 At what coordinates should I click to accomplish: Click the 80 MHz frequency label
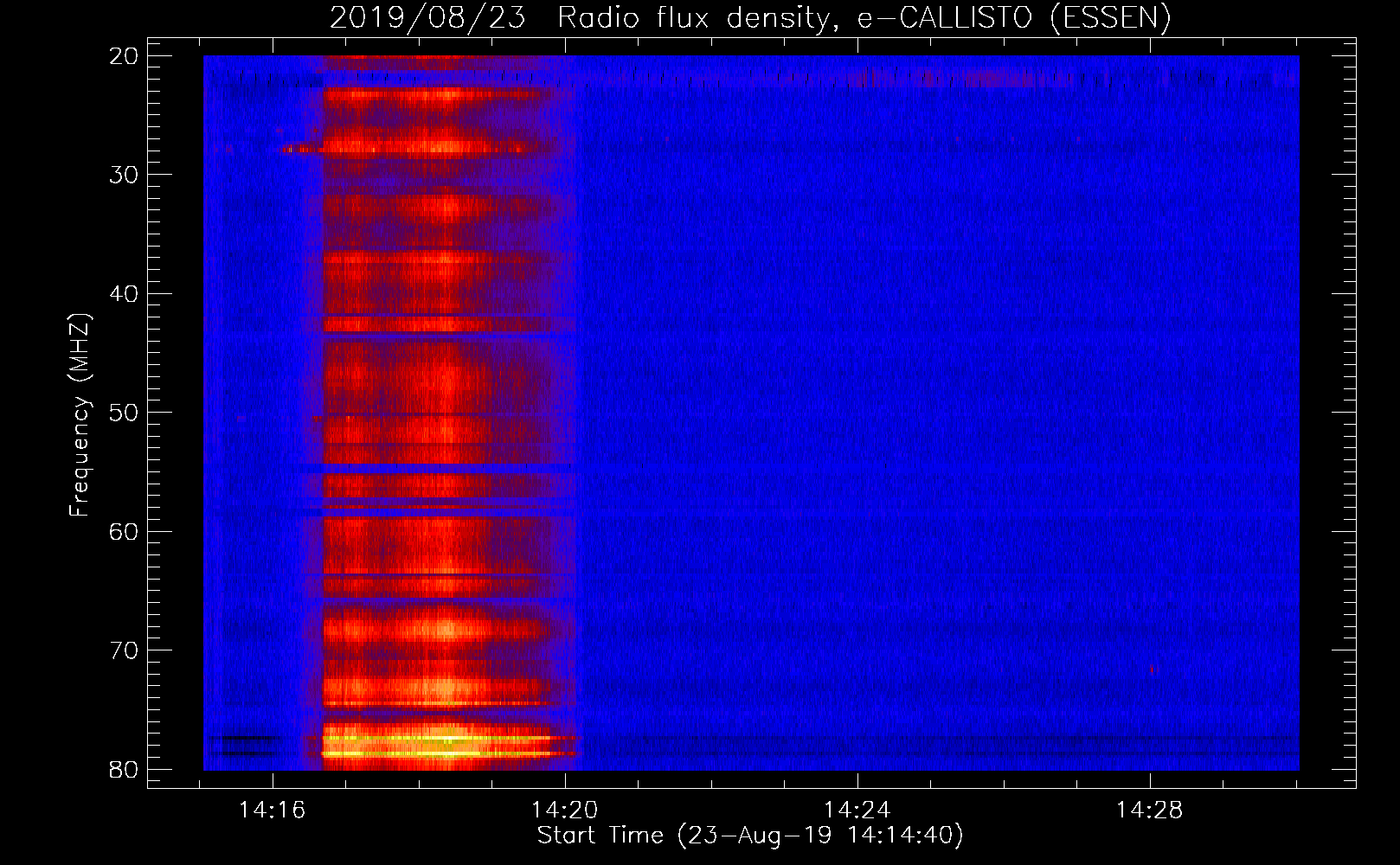point(124,770)
